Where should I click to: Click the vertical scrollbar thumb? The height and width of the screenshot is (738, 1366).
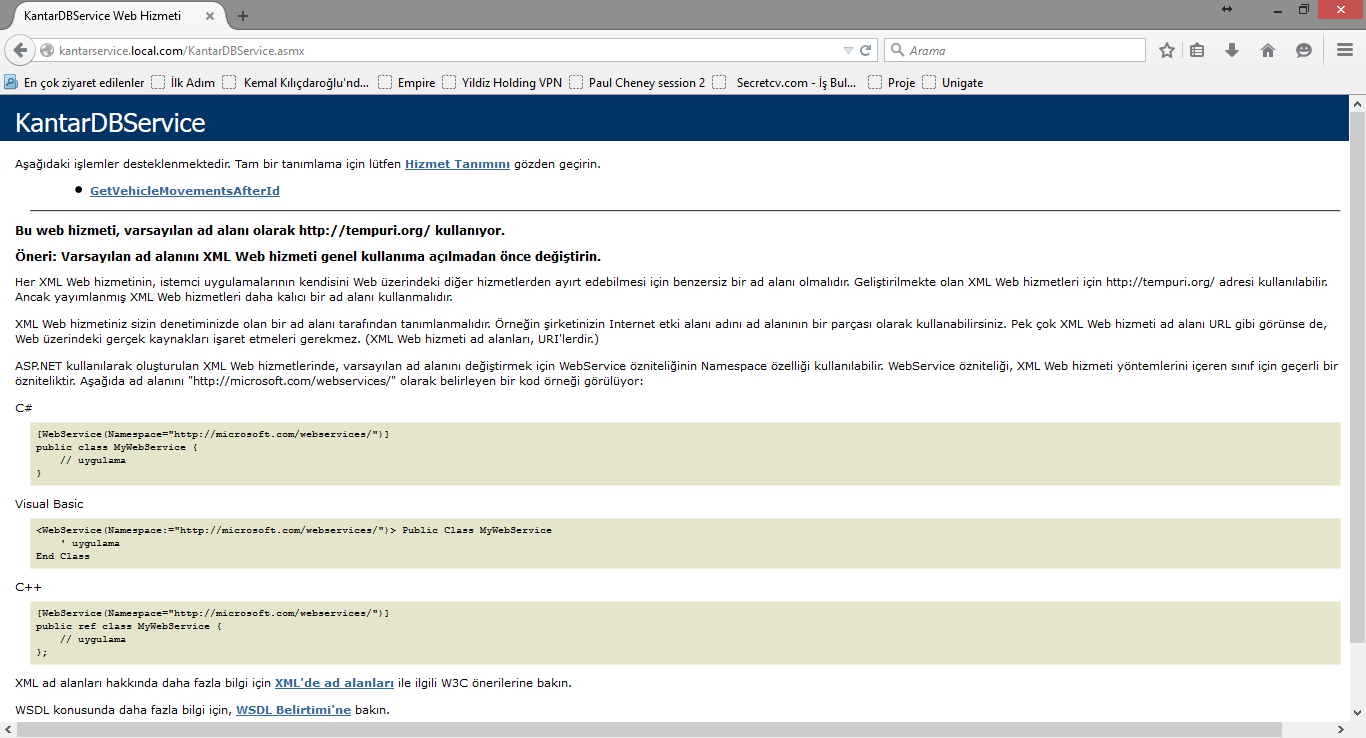1357,377
